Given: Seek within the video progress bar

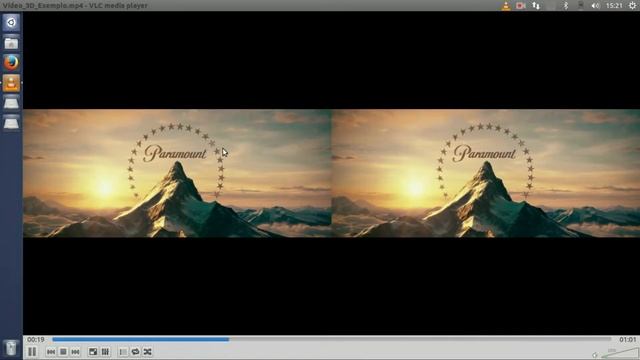Looking at the screenshot, I should [331, 339].
